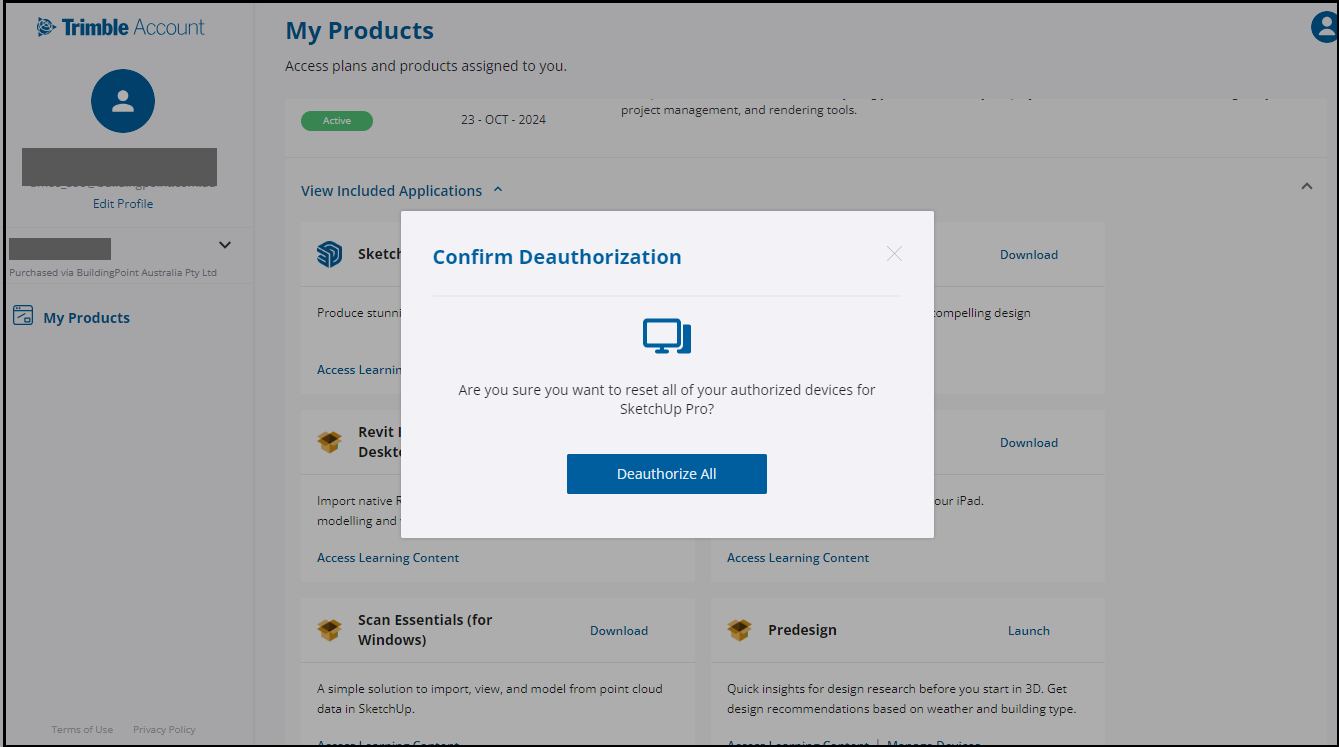
Task: Open Access Learning Content under Revit Importer
Action: click(x=388, y=558)
